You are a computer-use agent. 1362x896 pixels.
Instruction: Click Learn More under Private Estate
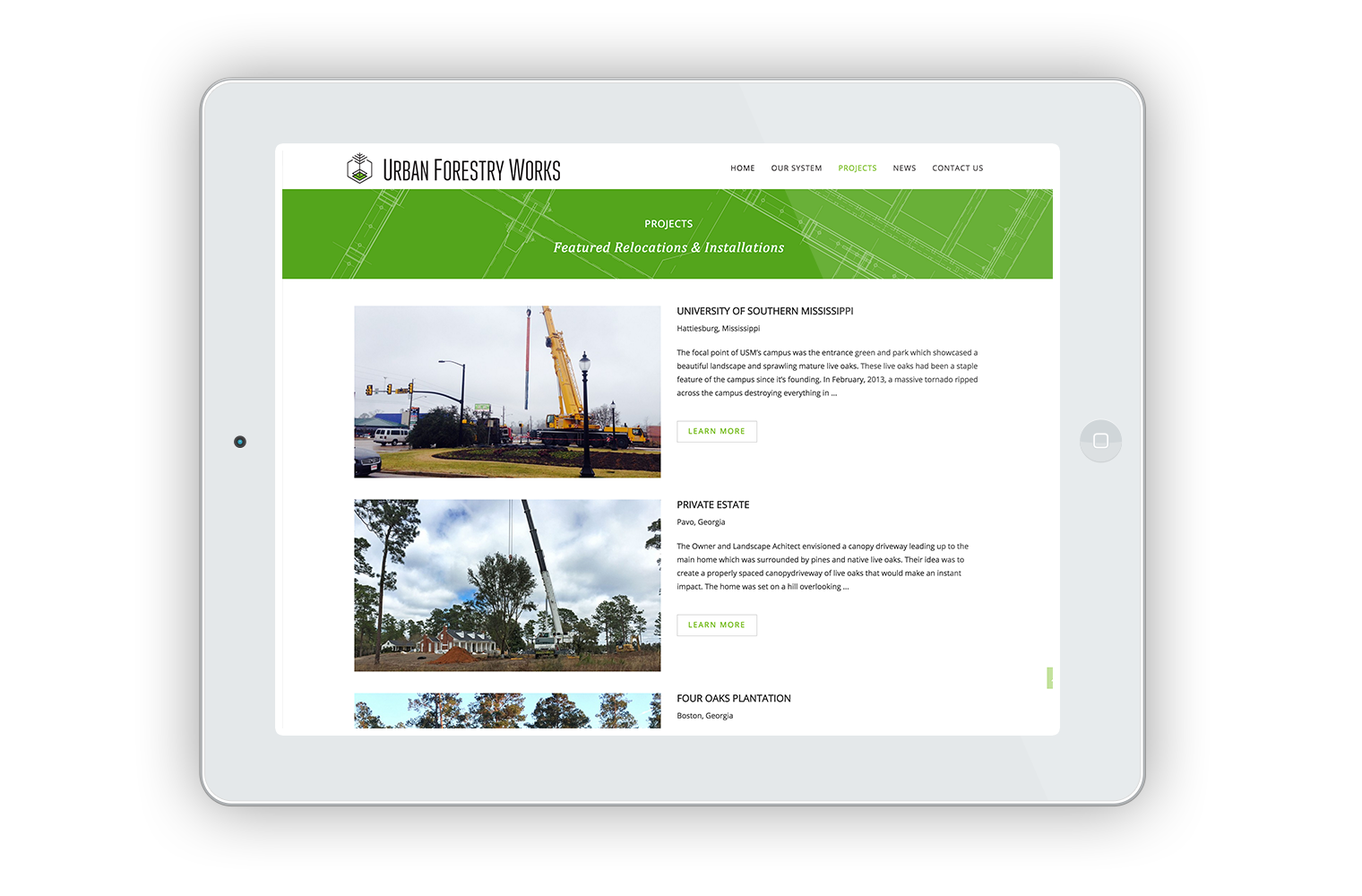(x=717, y=625)
